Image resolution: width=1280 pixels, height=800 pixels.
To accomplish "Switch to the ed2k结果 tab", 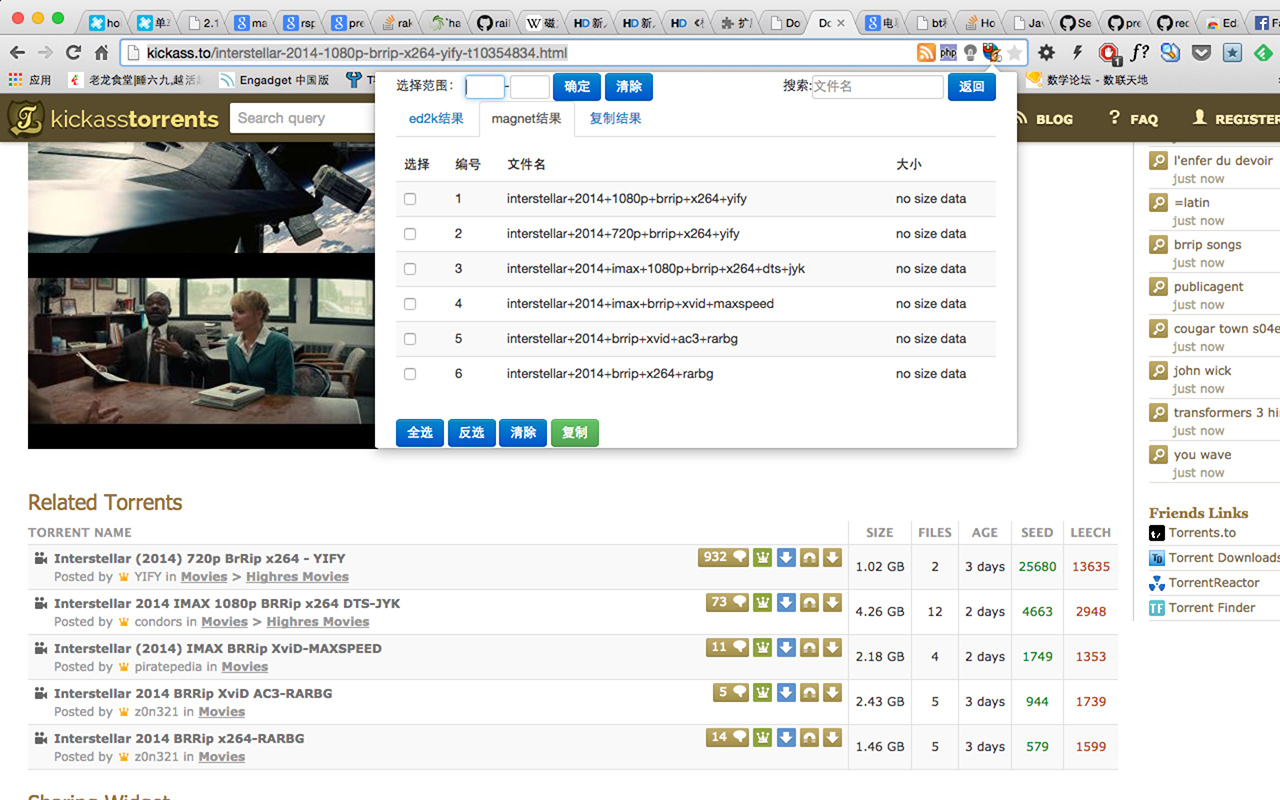I will [x=436, y=119].
